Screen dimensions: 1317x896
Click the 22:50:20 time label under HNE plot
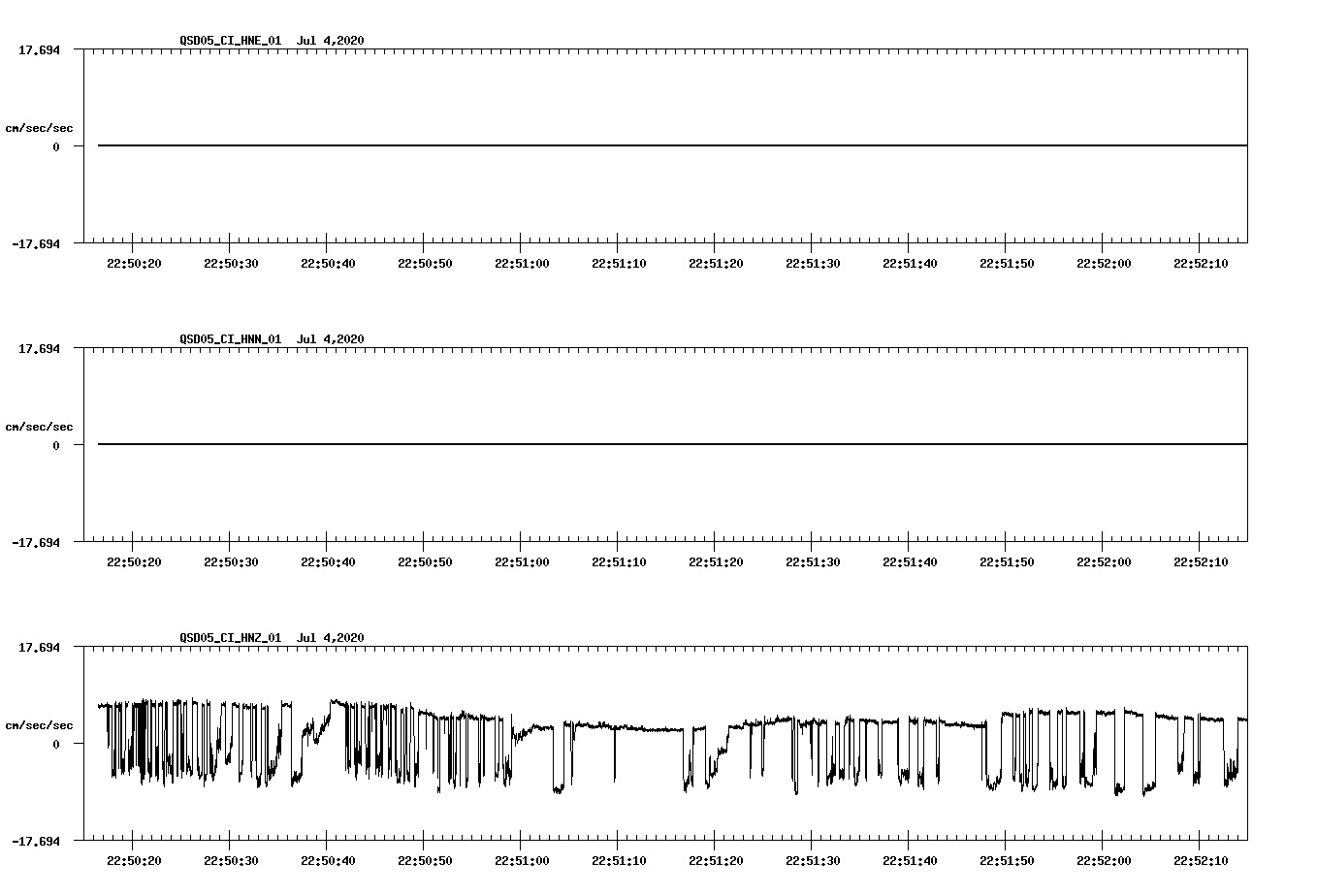coord(134,264)
